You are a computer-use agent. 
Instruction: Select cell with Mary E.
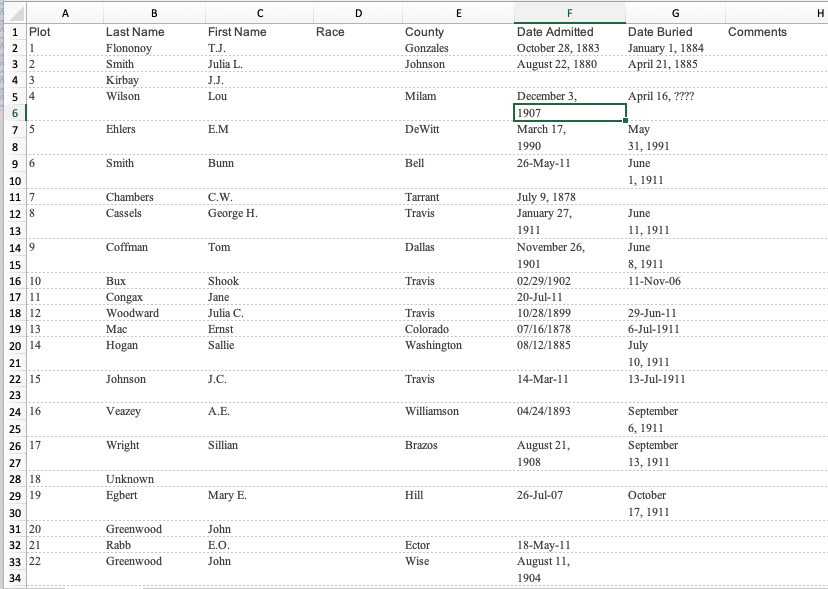point(259,495)
